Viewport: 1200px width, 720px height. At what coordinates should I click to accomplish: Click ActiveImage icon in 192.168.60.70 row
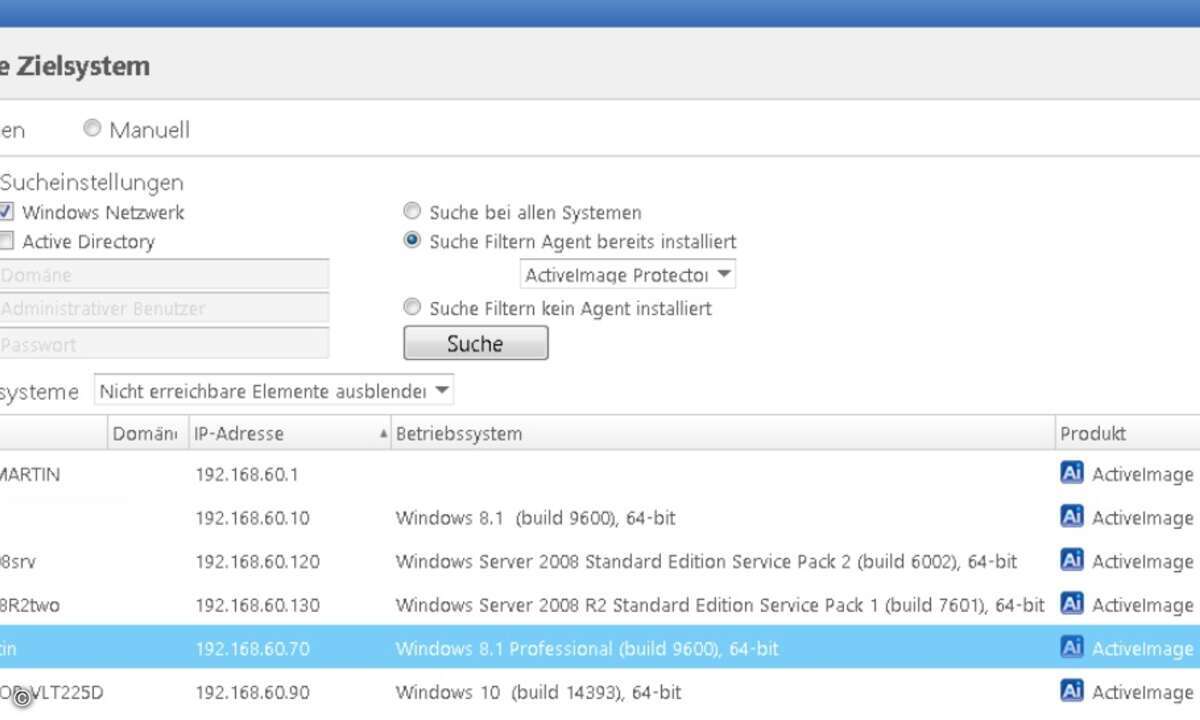pyautogui.click(x=1072, y=647)
